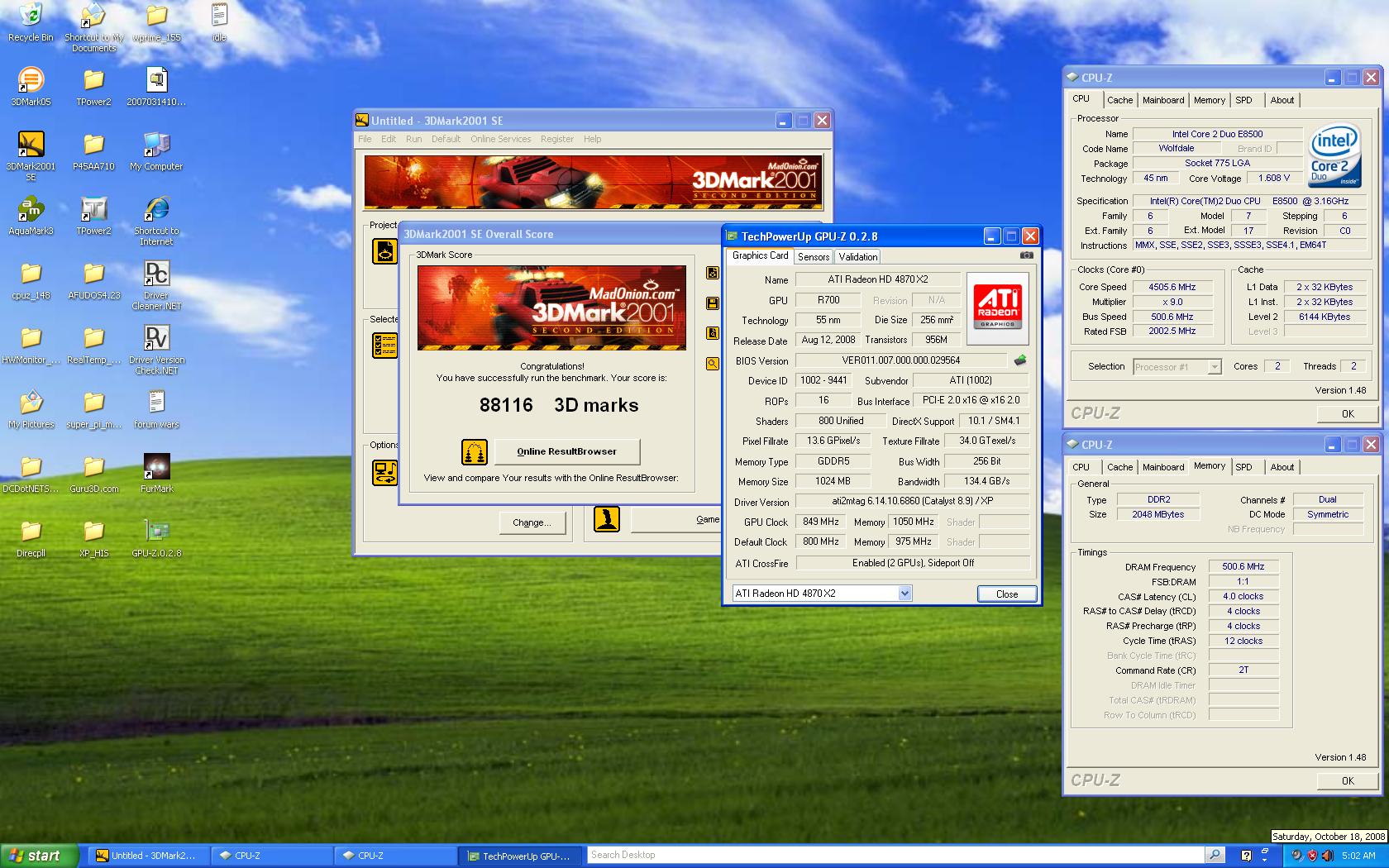Viewport: 1389px width, 868px height.
Task: Open the My Computer desktop icon
Action: click(x=156, y=145)
